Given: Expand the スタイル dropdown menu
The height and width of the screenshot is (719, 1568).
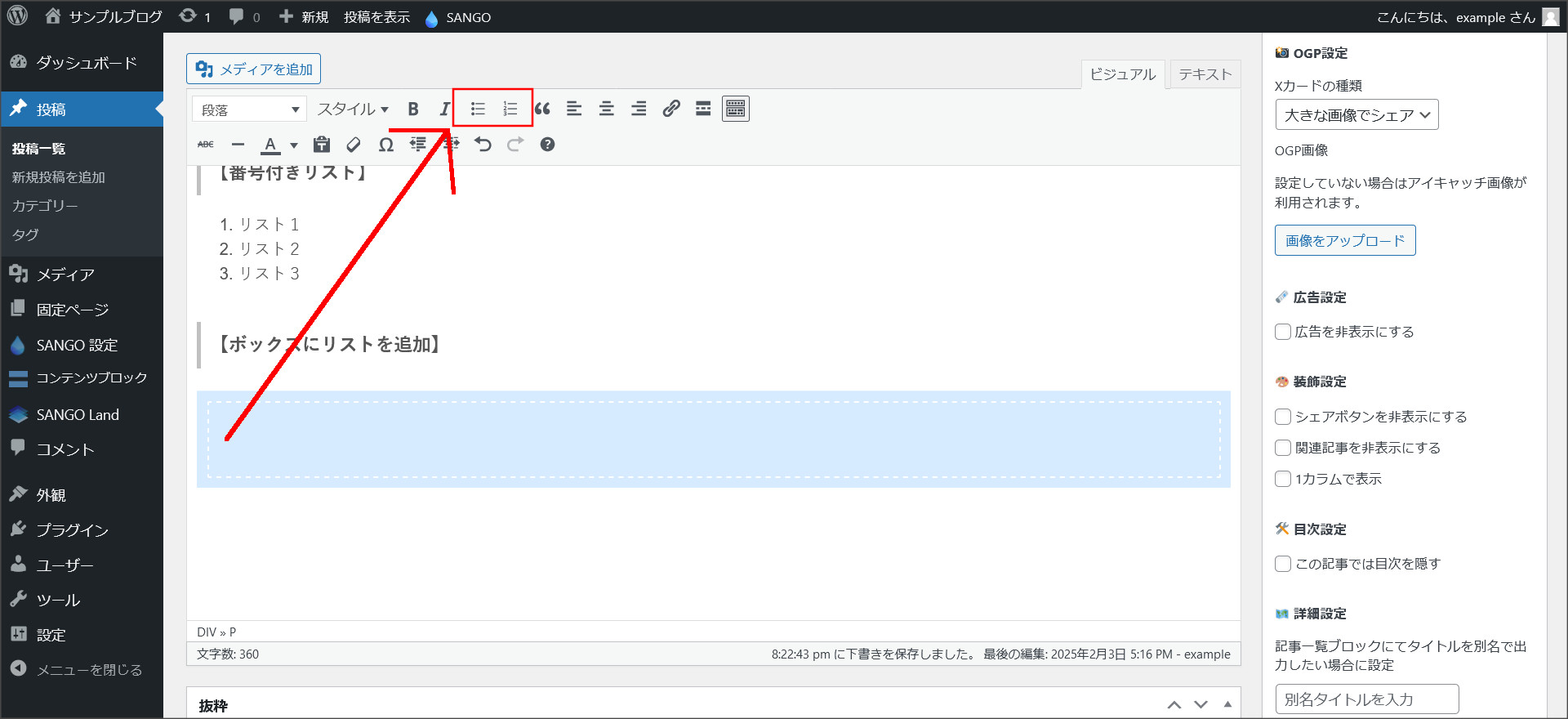Looking at the screenshot, I should pos(353,109).
